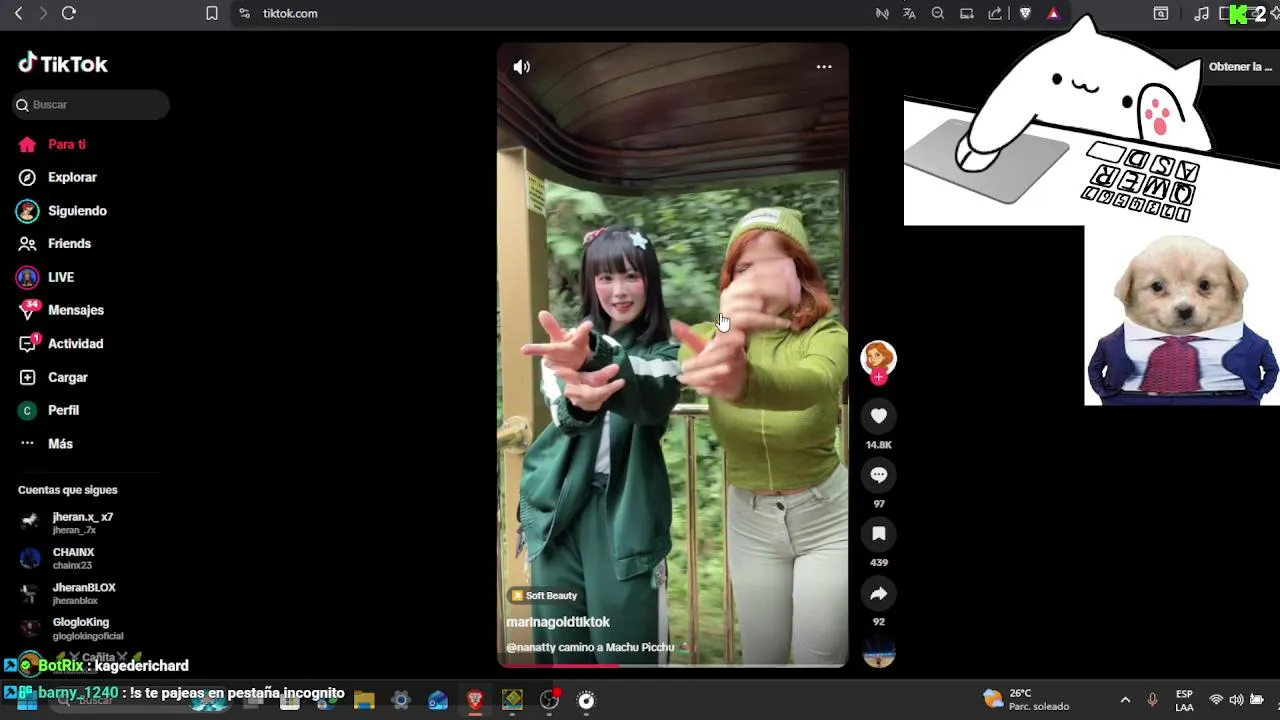The height and width of the screenshot is (720, 1280).
Task: Show hidden system tray icons
Action: tap(1125, 700)
